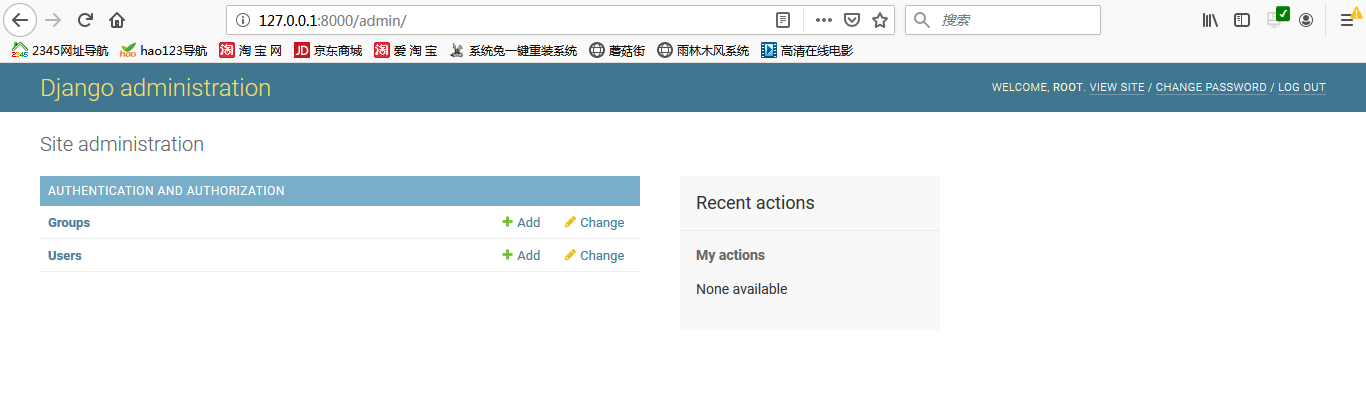This screenshot has width=1366, height=404.
Task: Click the WELCOME, ROOT text
Action: [1038, 88]
